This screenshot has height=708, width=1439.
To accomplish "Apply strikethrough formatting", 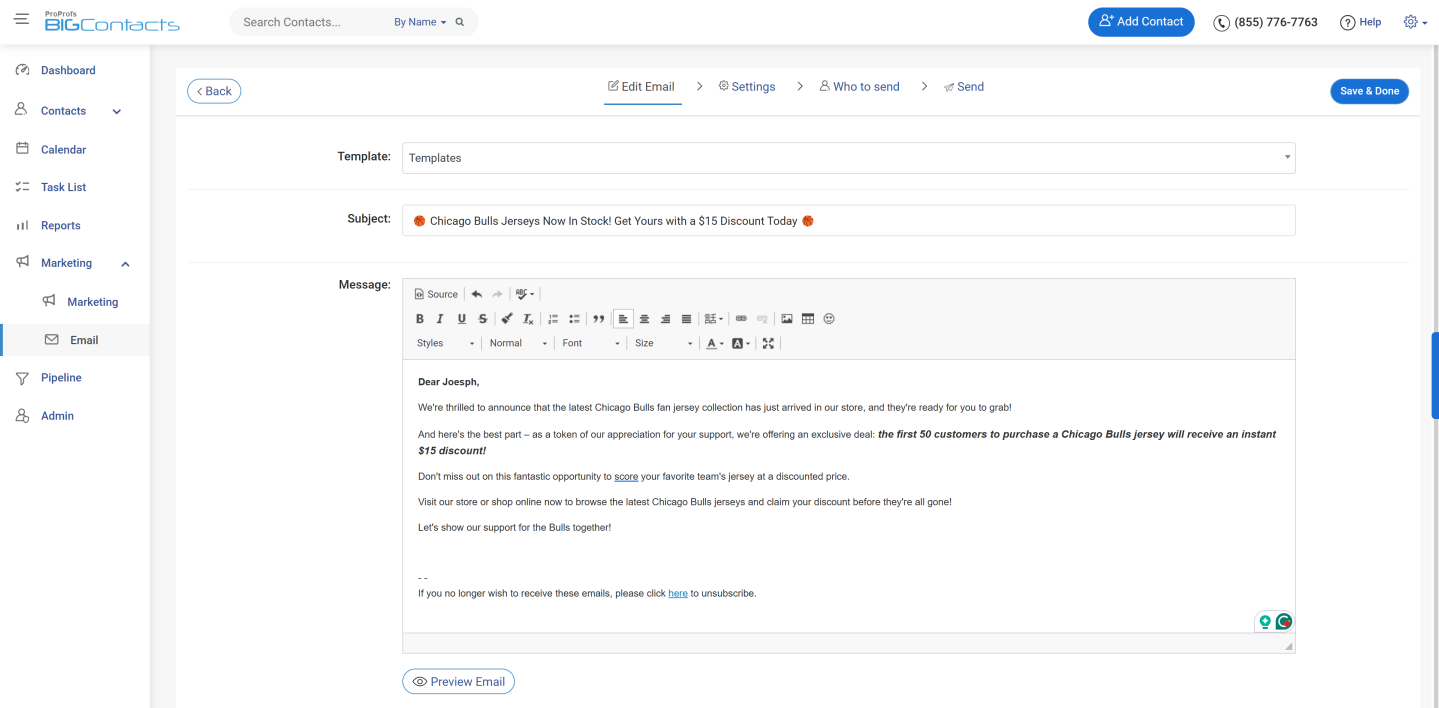I will pyautogui.click(x=482, y=319).
